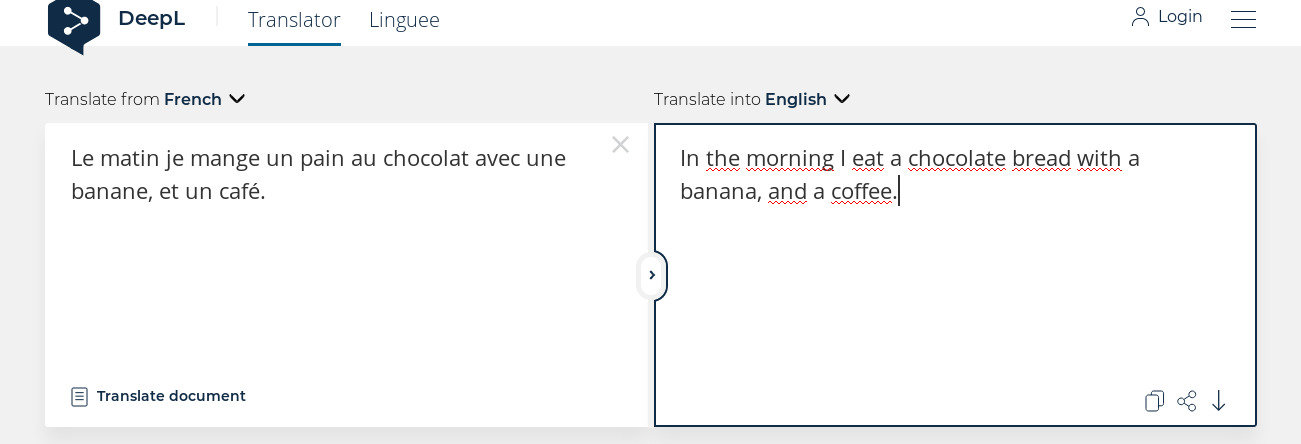The image size is (1301, 444).
Task: Expand the Translate from French dropdown
Action: (237, 99)
